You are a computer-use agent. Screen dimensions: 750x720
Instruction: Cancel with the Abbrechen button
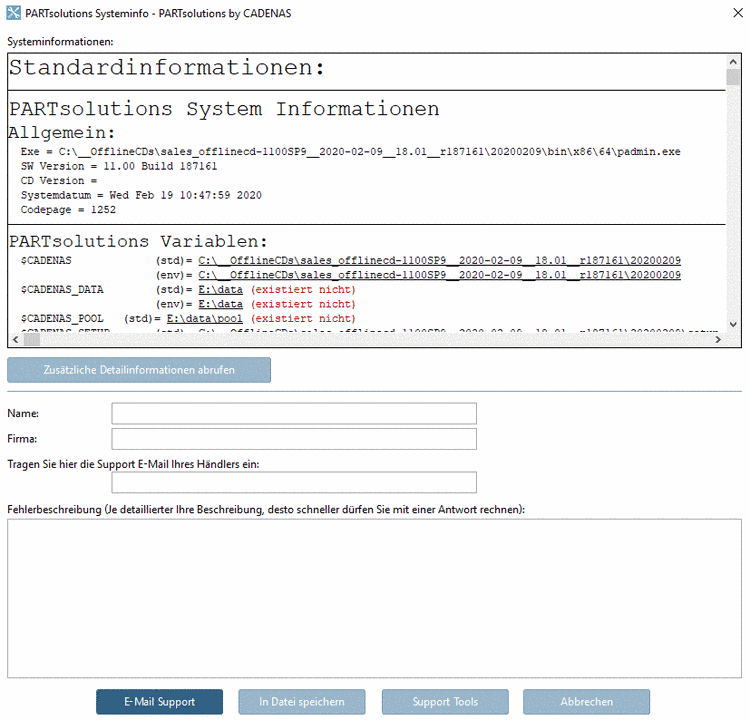(586, 701)
